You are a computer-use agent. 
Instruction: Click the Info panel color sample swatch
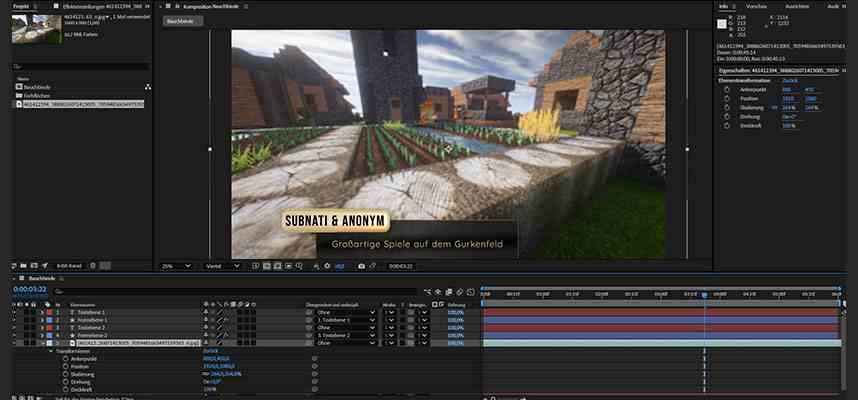[722, 23]
